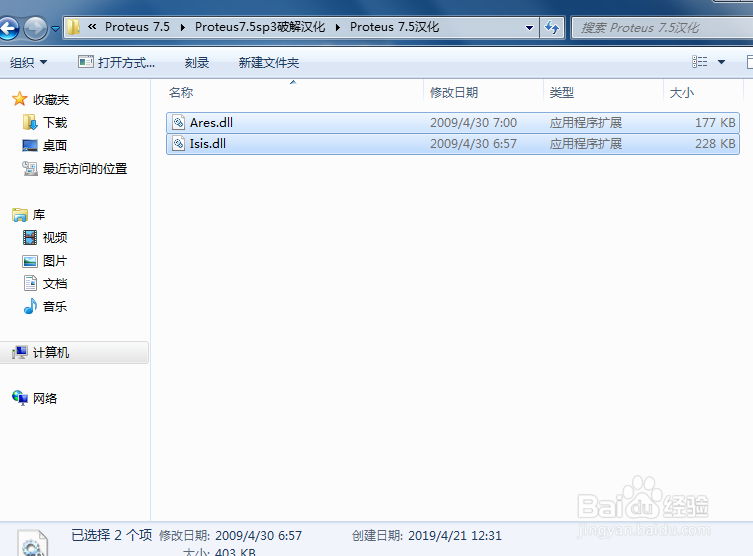Click date 2009/4/30 7:00 cell
This screenshot has width=753, height=556.
click(474, 122)
